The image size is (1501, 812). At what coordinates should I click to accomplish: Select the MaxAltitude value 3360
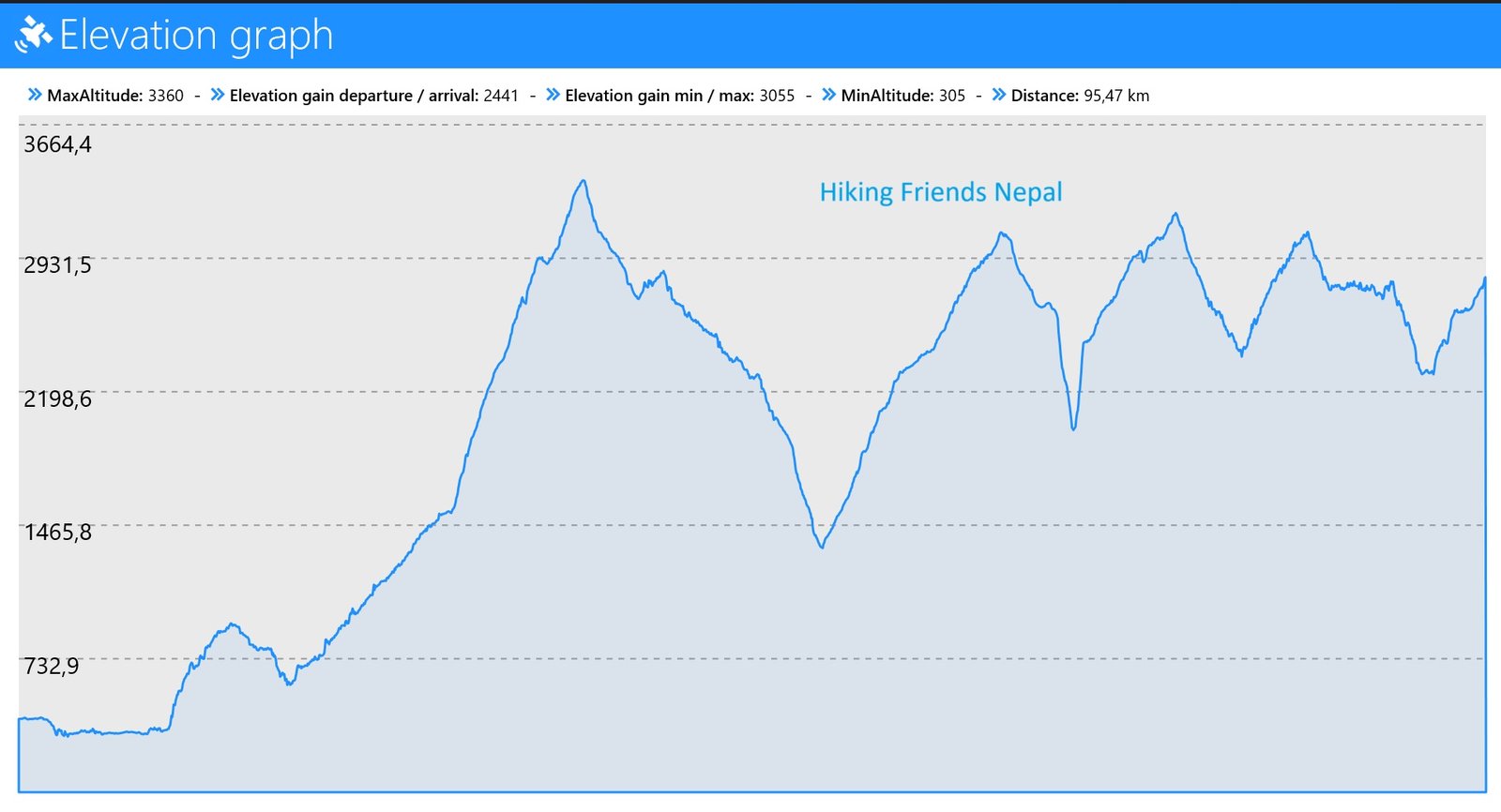coord(166,96)
